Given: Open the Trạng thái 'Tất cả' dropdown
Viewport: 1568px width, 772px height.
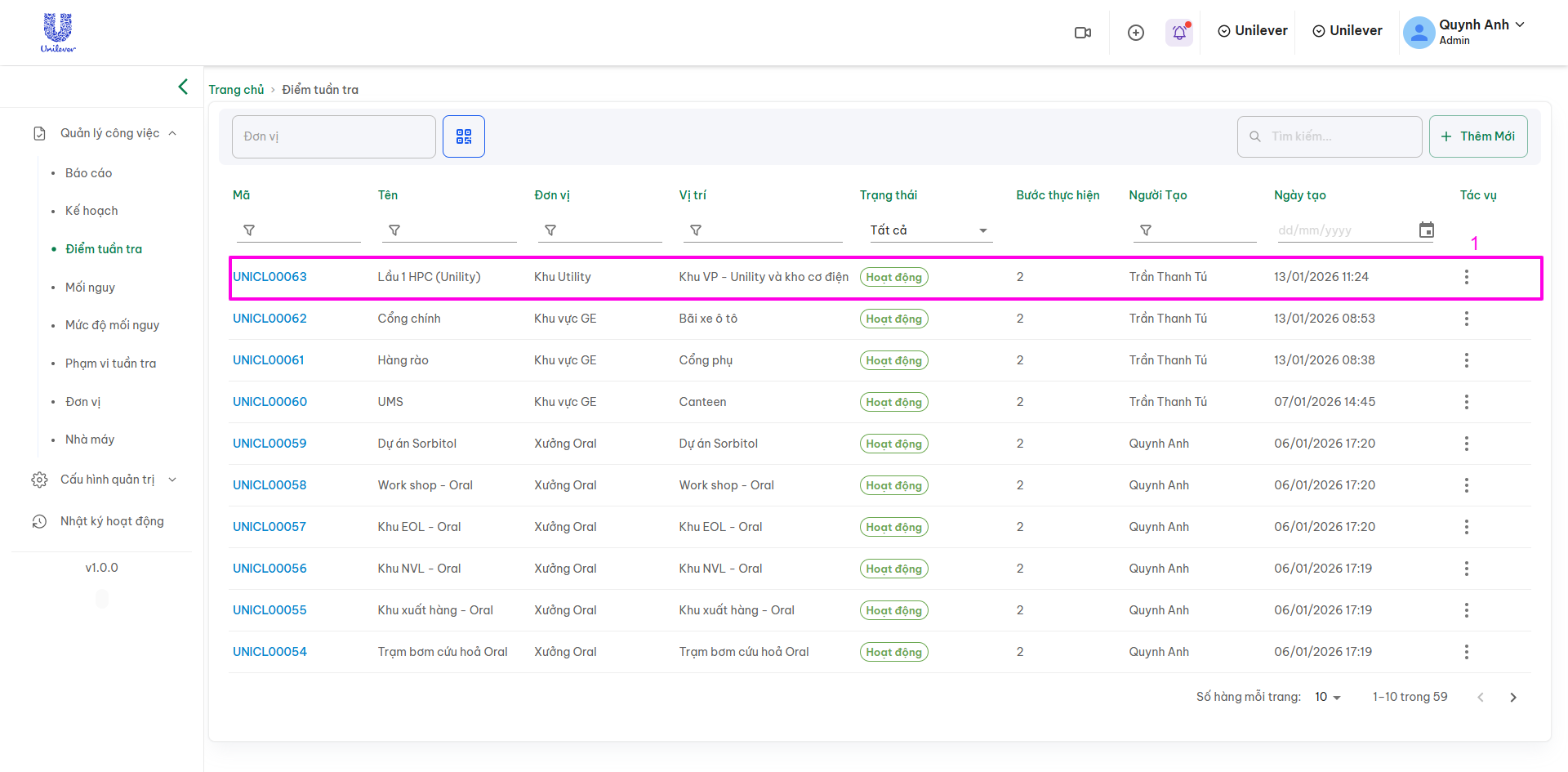Looking at the screenshot, I should coord(929,230).
